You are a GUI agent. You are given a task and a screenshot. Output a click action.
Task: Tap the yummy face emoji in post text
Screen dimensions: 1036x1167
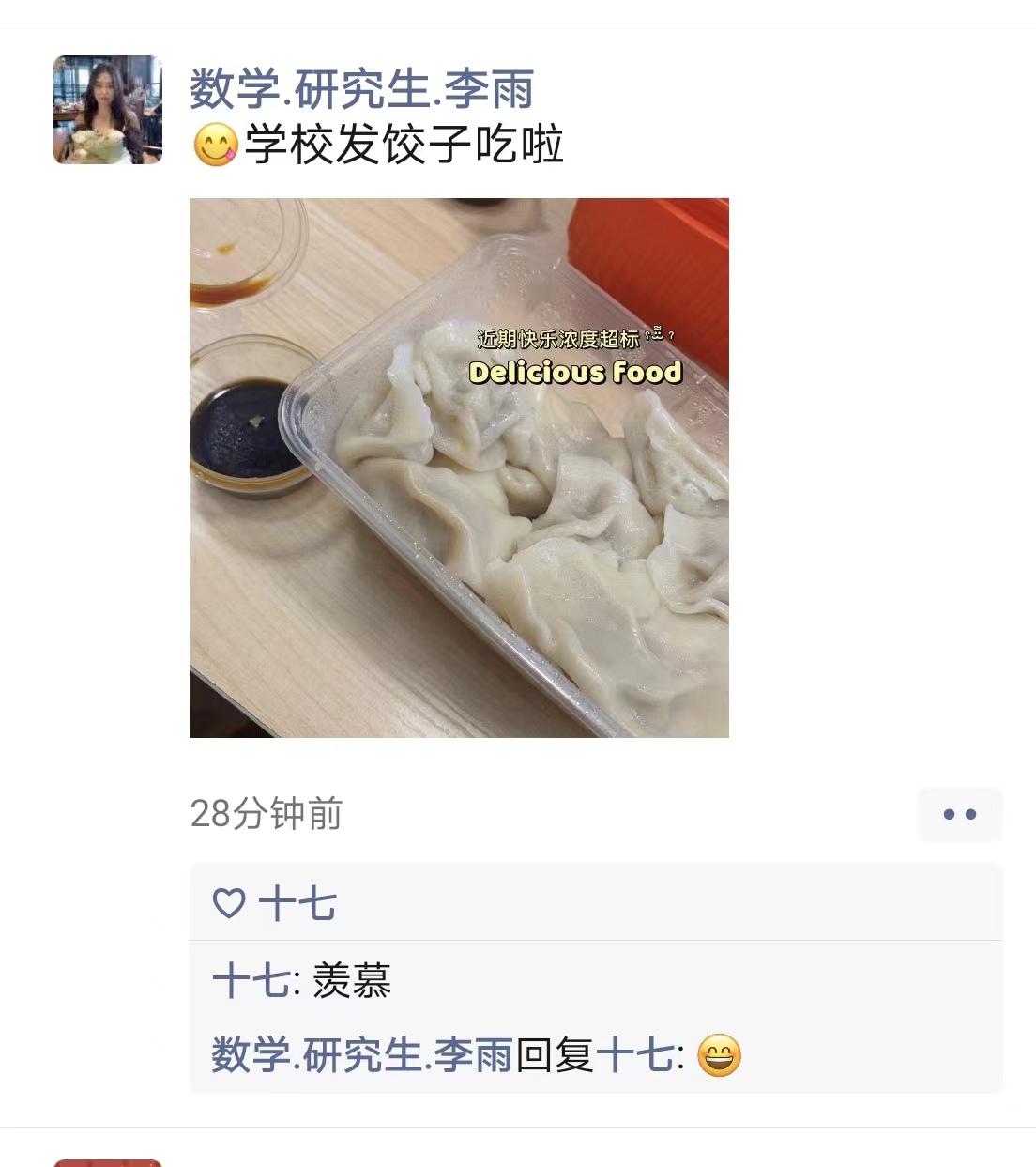coord(215,146)
